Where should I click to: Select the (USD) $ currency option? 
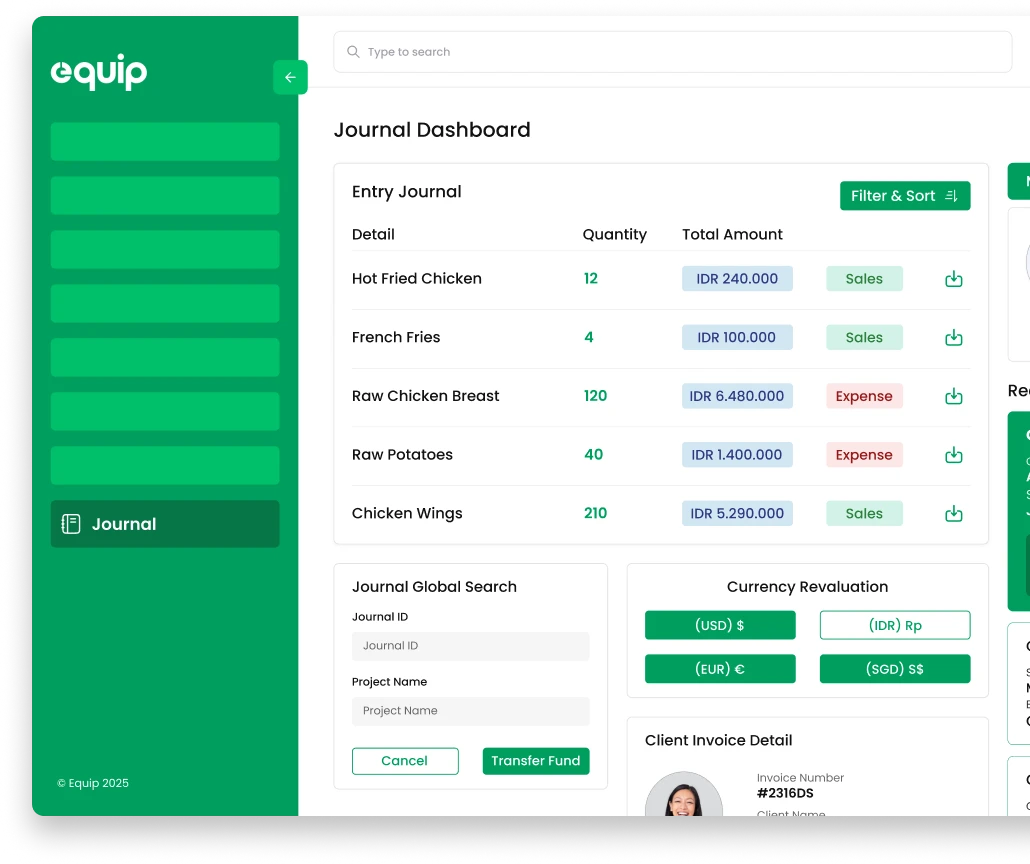720,625
